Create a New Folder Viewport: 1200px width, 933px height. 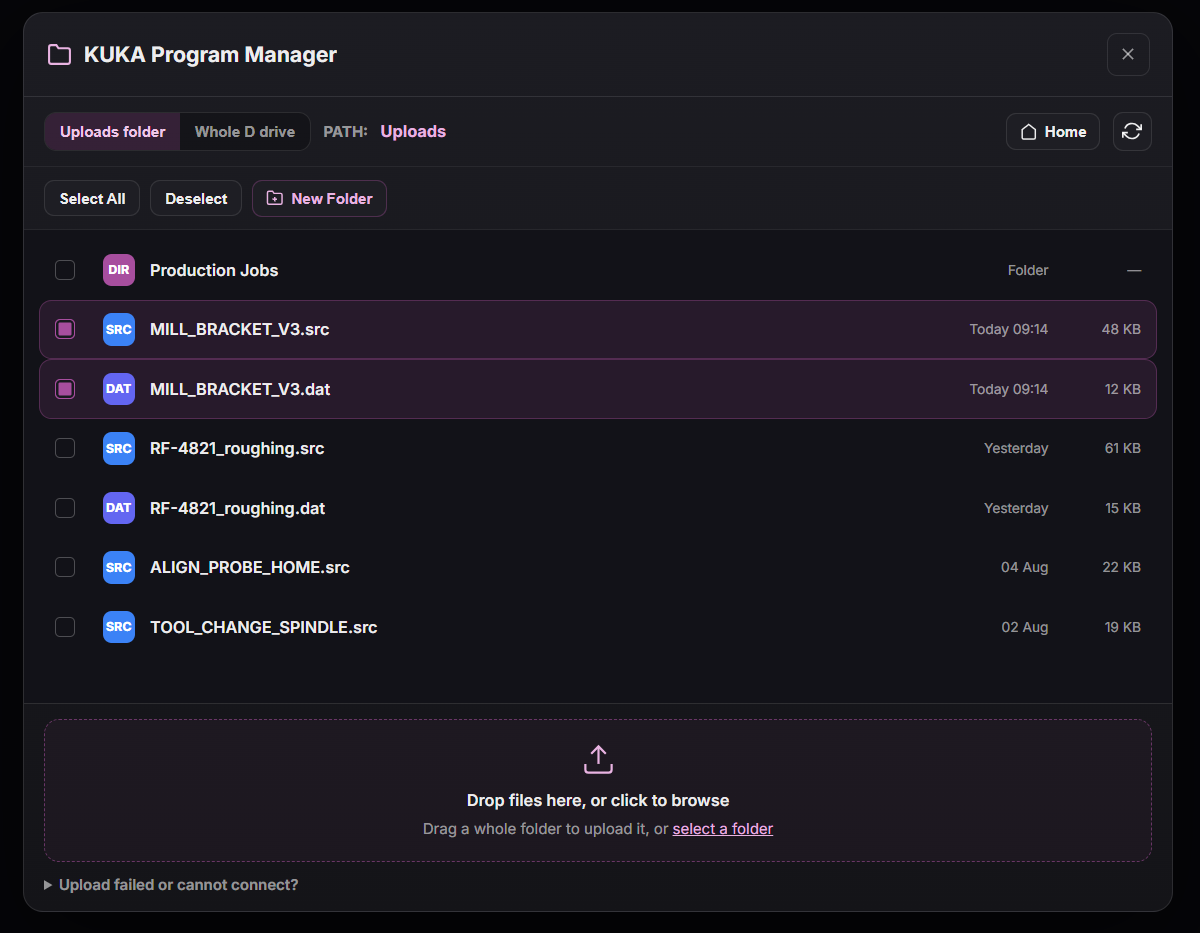[x=319, y=198]
